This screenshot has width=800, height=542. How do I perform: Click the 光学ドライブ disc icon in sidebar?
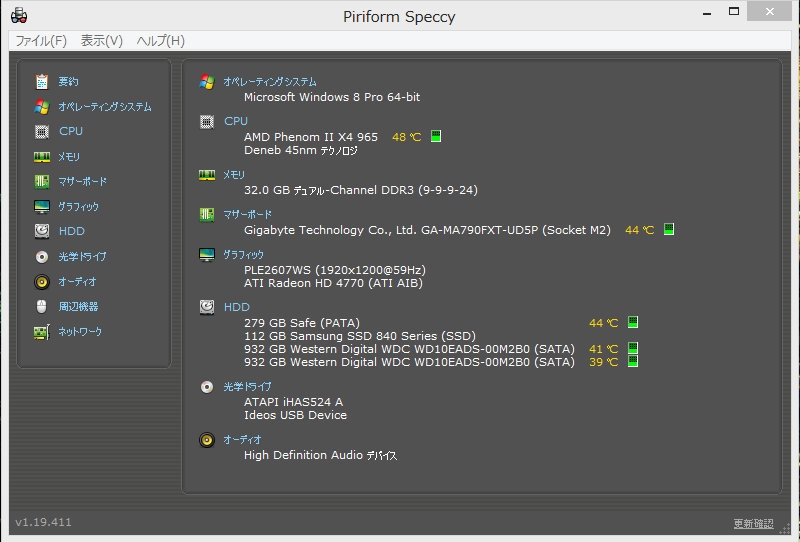pos(42,256)
